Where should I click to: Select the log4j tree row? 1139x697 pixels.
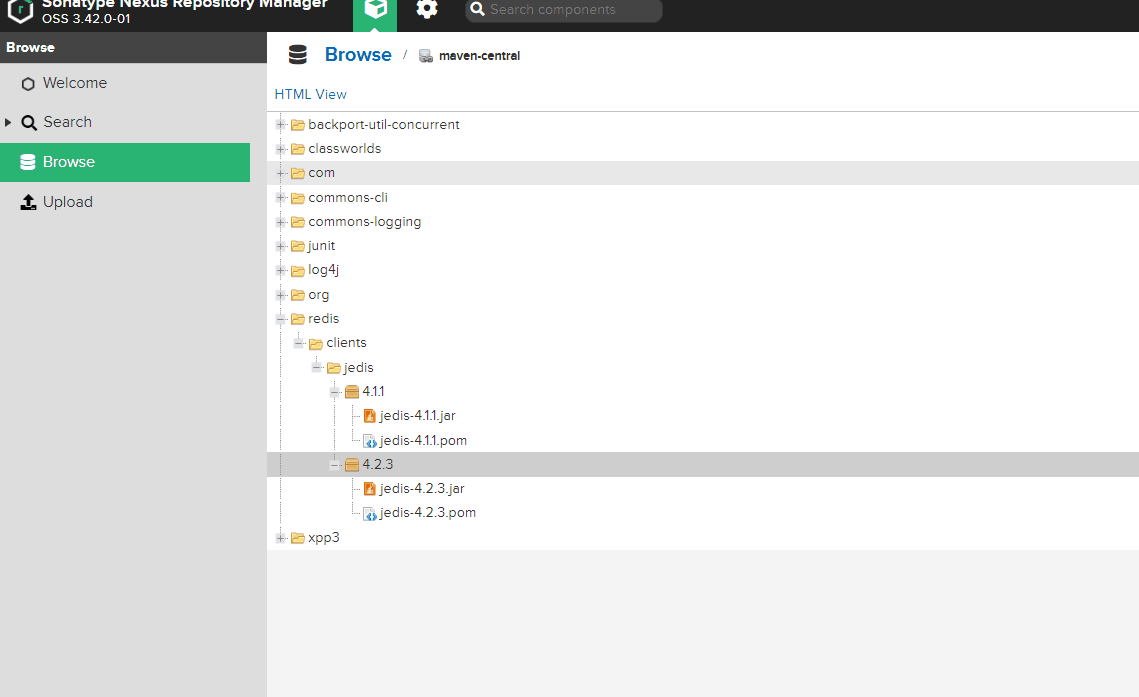tap(703, 270)
